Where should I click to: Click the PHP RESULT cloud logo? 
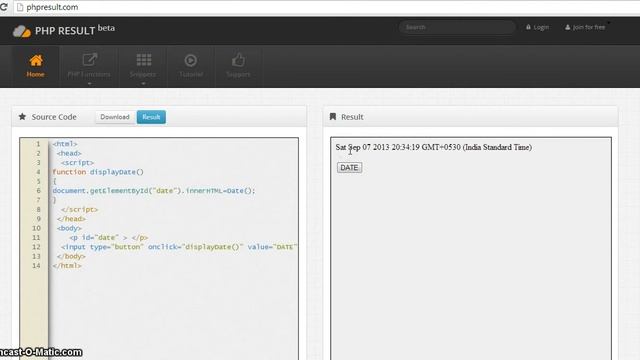pos(22,31)
